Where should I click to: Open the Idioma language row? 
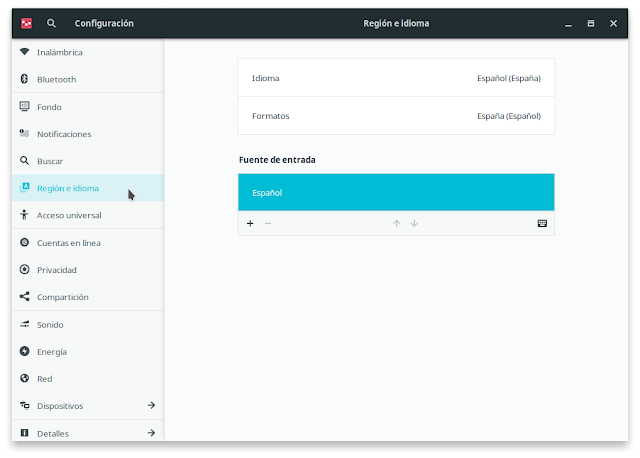tap(396, 78)
